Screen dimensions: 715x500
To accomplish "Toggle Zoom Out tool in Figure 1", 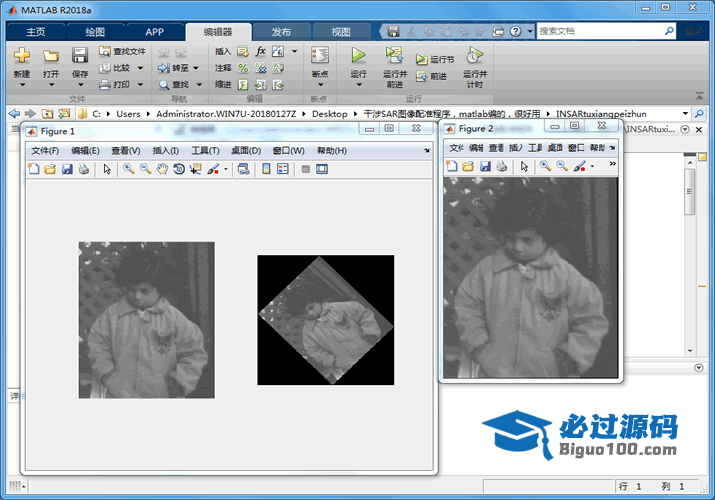I will pos(145,169).
